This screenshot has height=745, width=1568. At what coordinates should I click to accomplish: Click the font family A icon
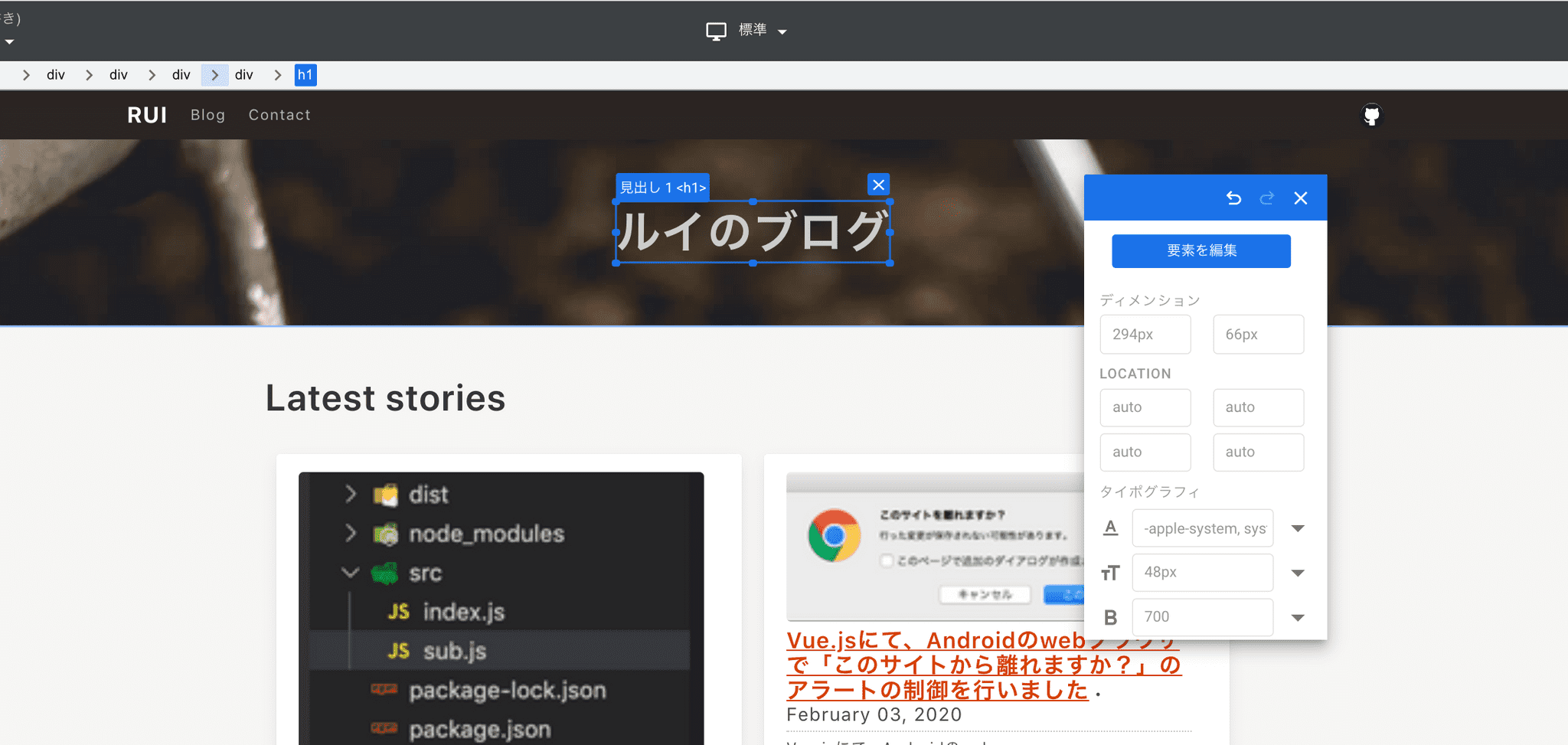(x=1111, y=528)
